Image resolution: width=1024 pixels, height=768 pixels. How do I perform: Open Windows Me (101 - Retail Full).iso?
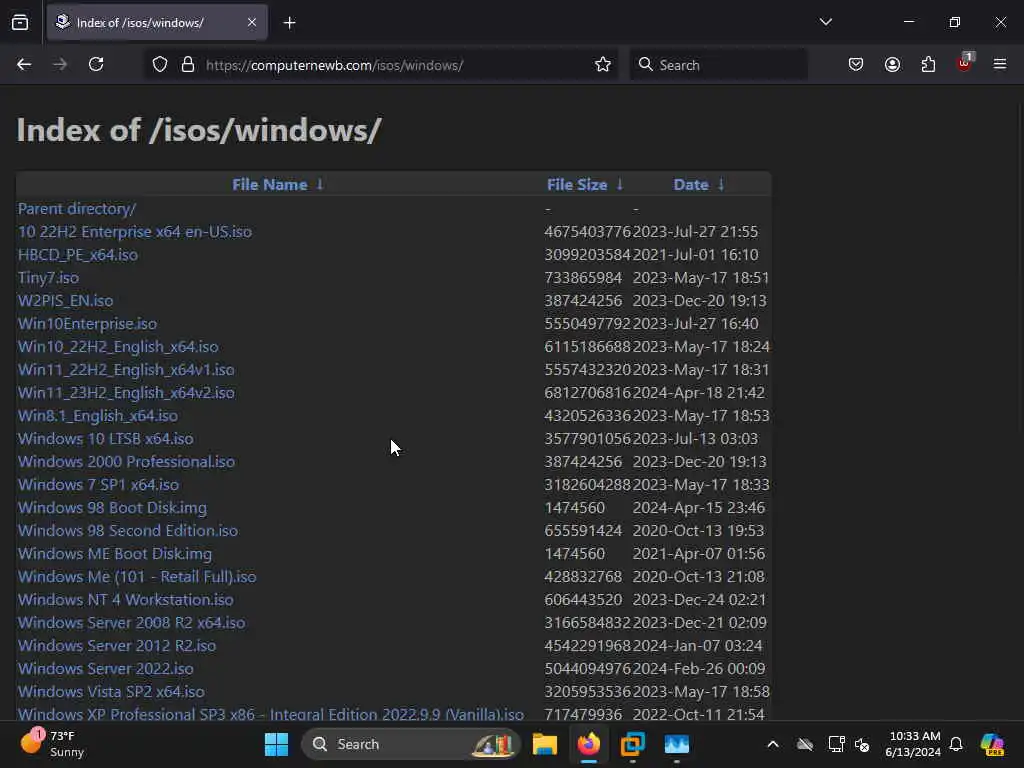(x=137, y=577)
